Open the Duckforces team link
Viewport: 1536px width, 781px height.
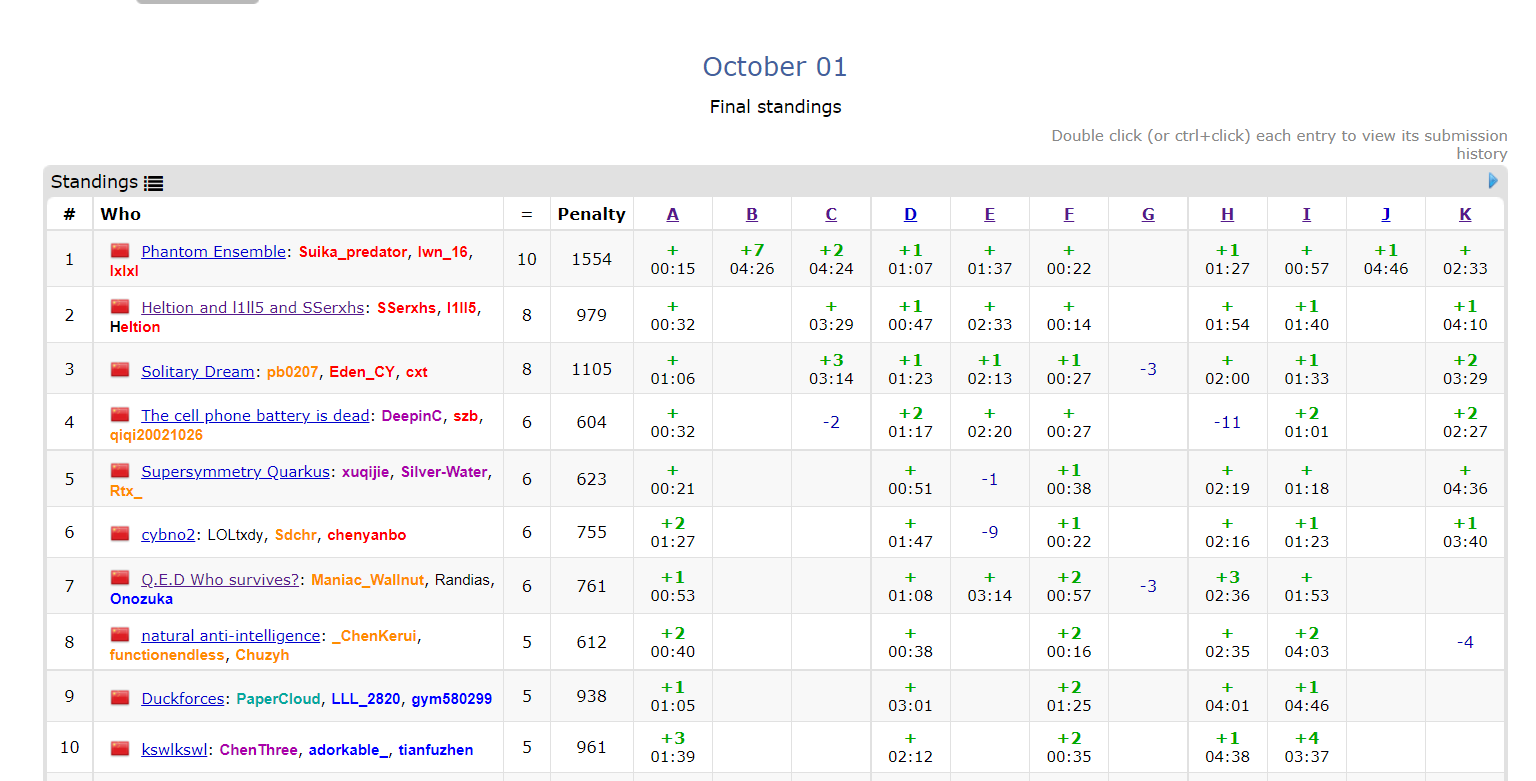(x=182, y=699)
